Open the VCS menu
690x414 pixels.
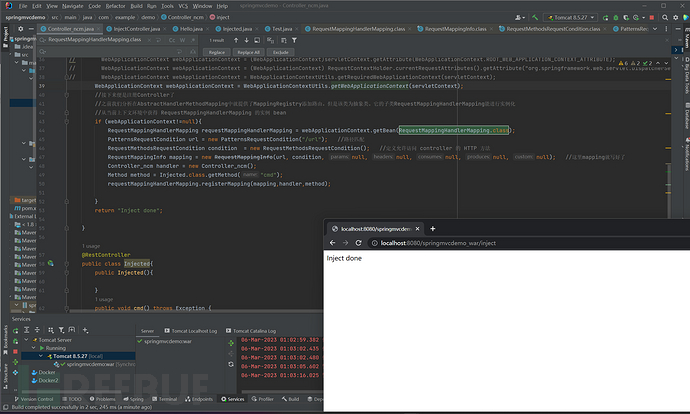tap(183, 6)
